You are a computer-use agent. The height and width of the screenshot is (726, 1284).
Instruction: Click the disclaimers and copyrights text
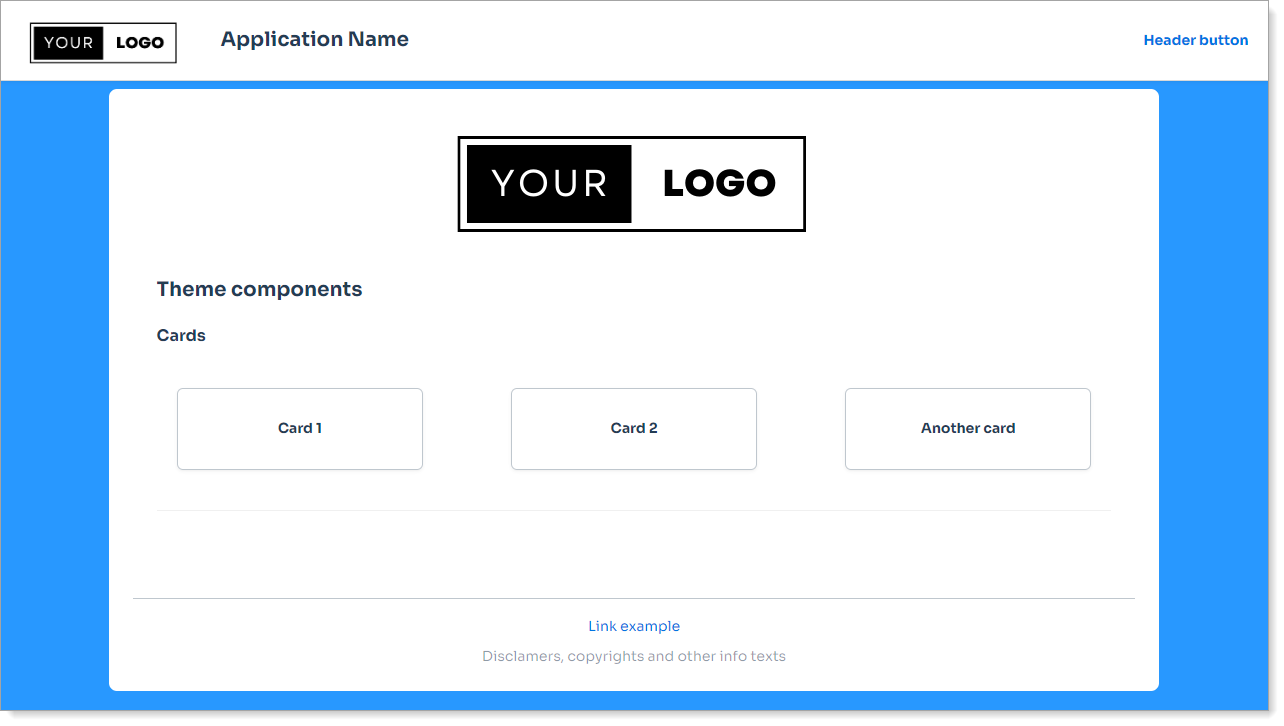click(634, 656)
